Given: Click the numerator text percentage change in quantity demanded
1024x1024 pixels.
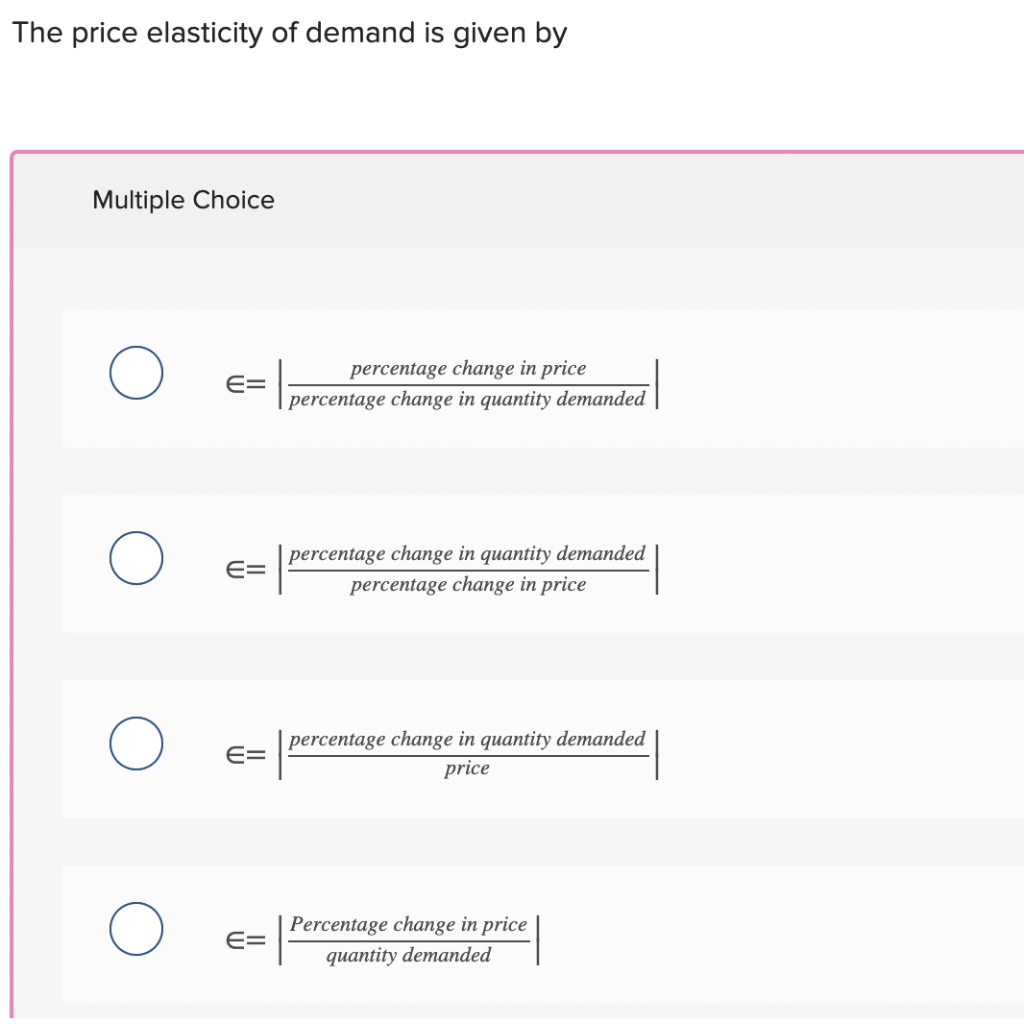Looking at the screenshot, I should pyautogui.click(x=466, y=553).
